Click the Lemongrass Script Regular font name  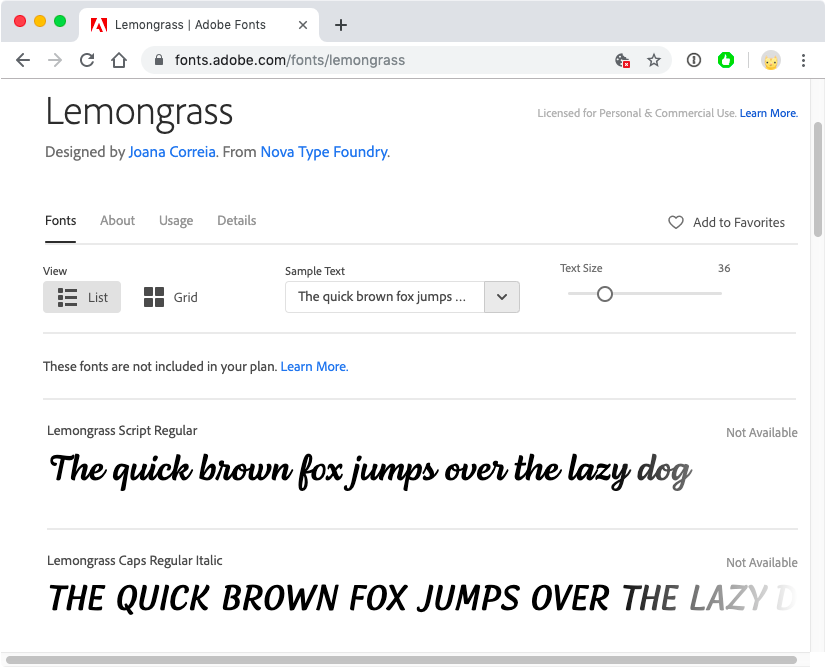coord(122,431)
